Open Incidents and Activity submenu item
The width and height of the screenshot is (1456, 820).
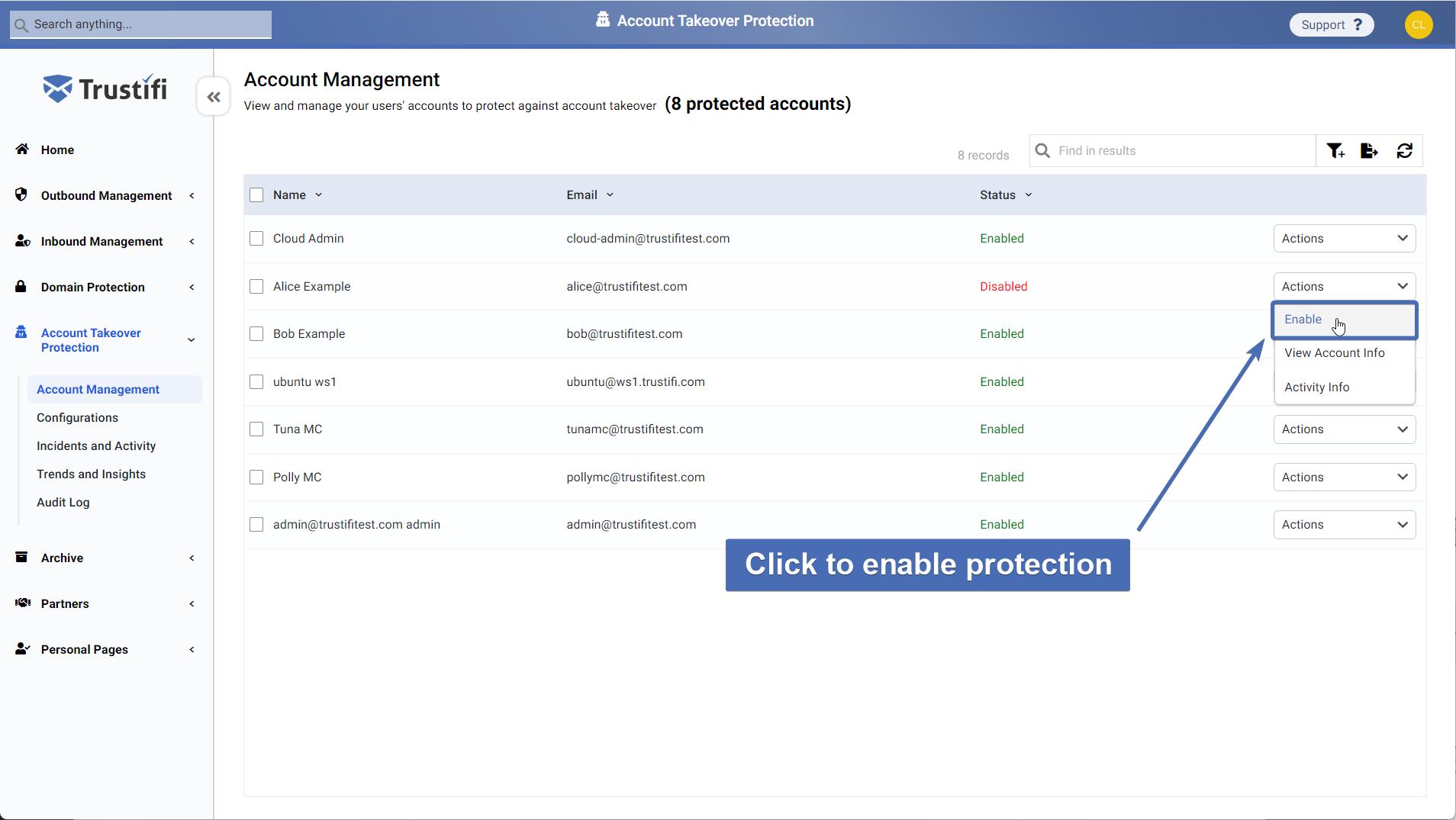pos(96,445)
